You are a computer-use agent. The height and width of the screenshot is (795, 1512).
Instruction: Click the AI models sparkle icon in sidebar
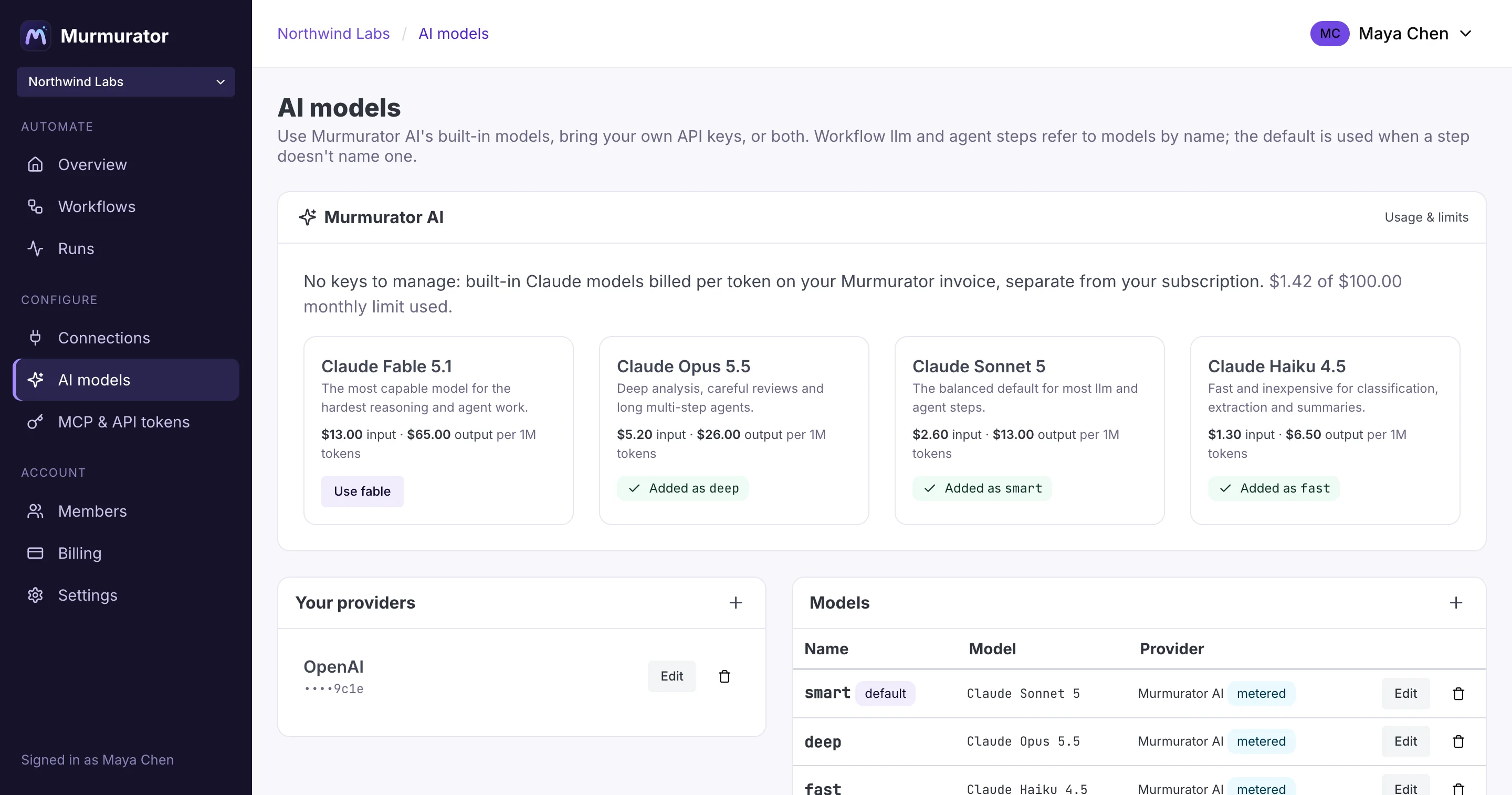(35, 380)
